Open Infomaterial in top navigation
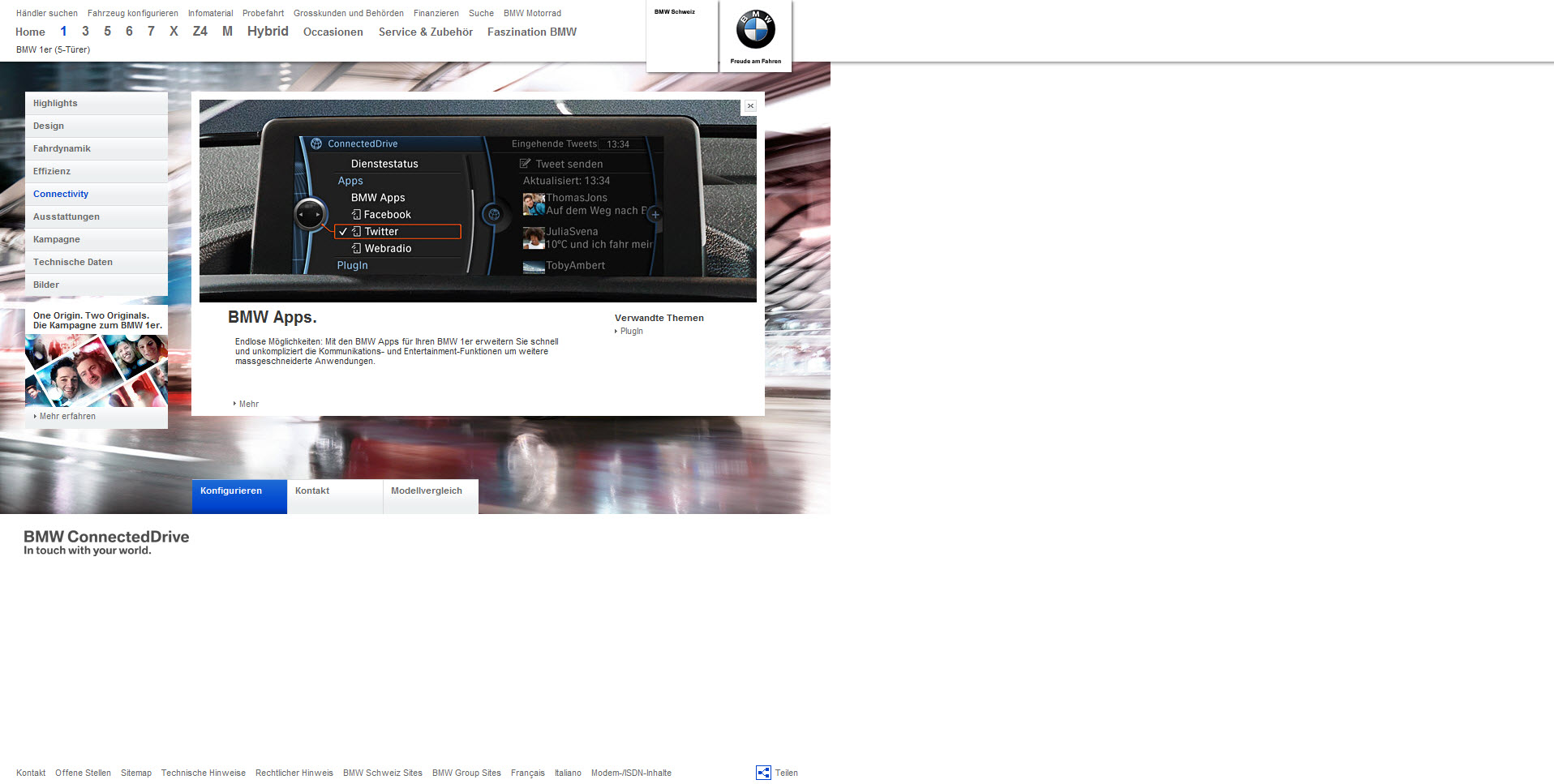Viewport: 1554px width, 784px height. coord(210,13)
